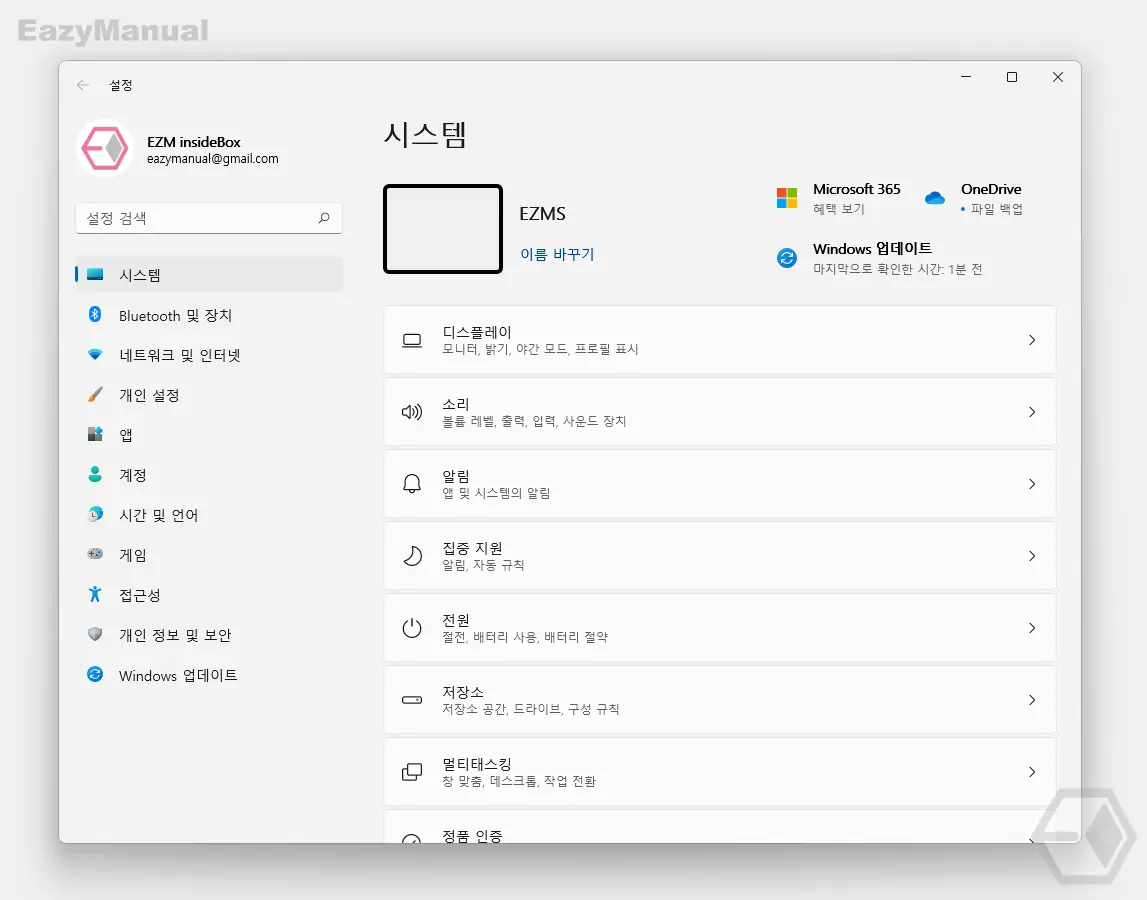
Task: Open 접근성 sidebar label
Action: point(140,595)
